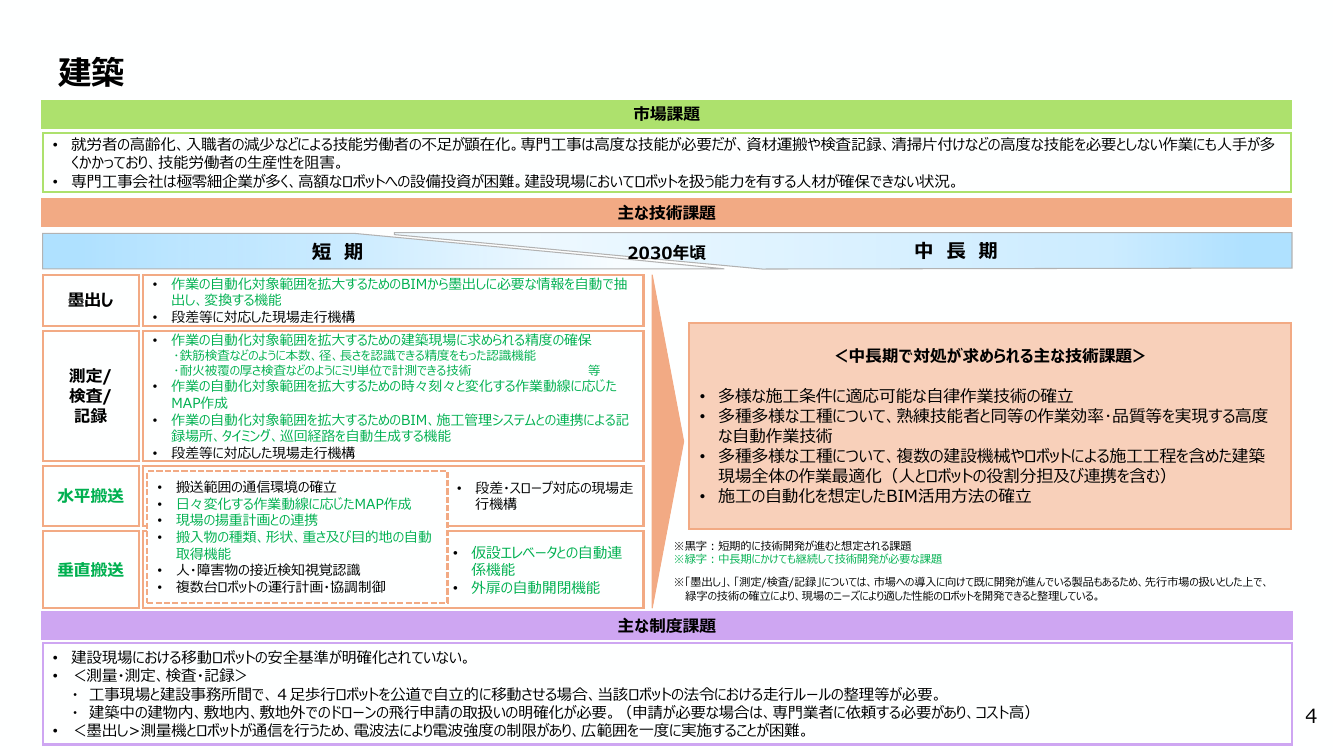Select the 中長期 timeline label

point(956,251)
